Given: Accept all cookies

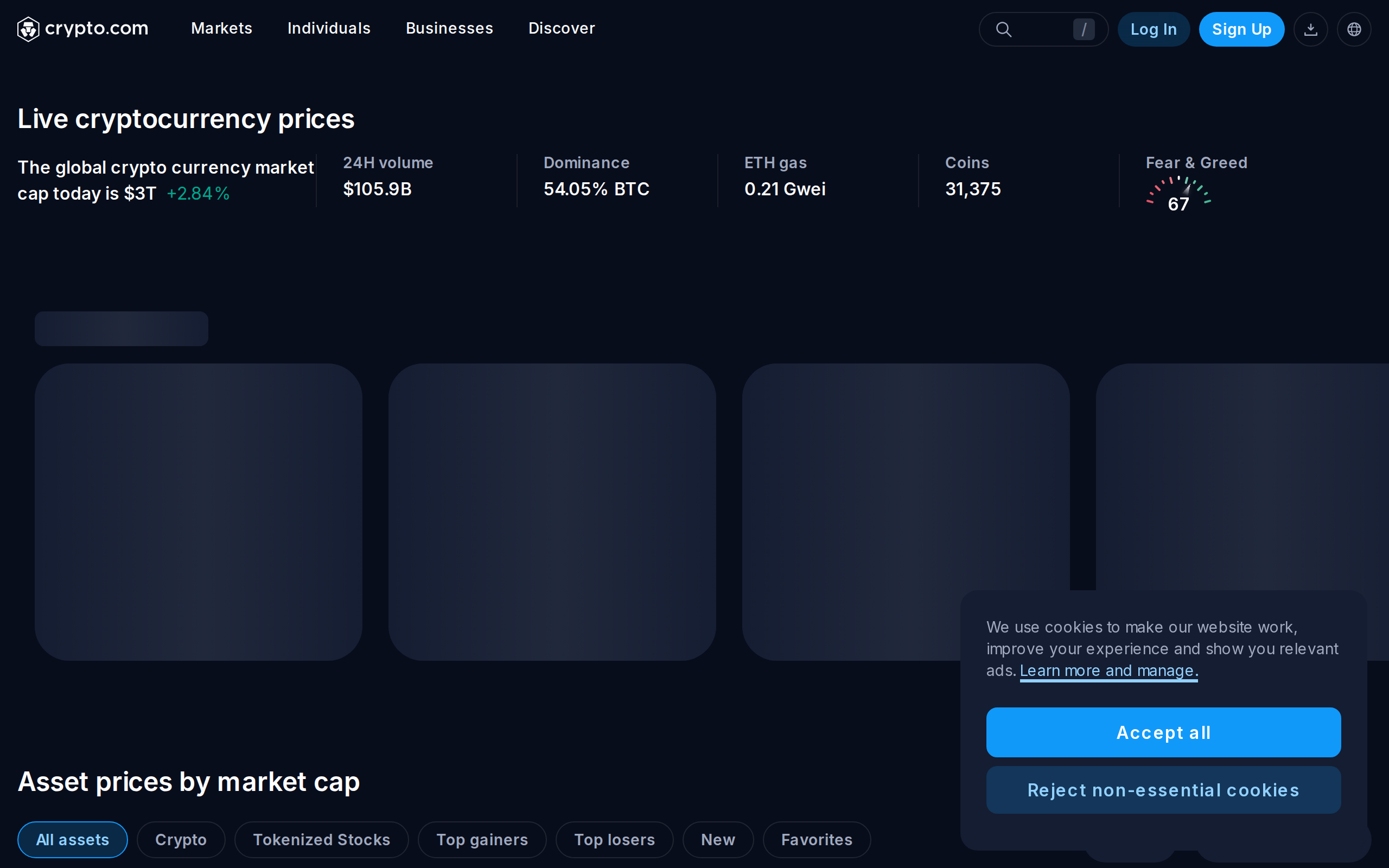Looking at the screenshot, I should click(1163, 732).
